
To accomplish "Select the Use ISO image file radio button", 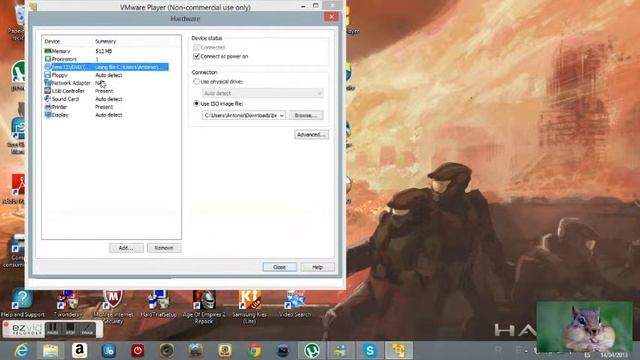I will click(x=196, y=104).
